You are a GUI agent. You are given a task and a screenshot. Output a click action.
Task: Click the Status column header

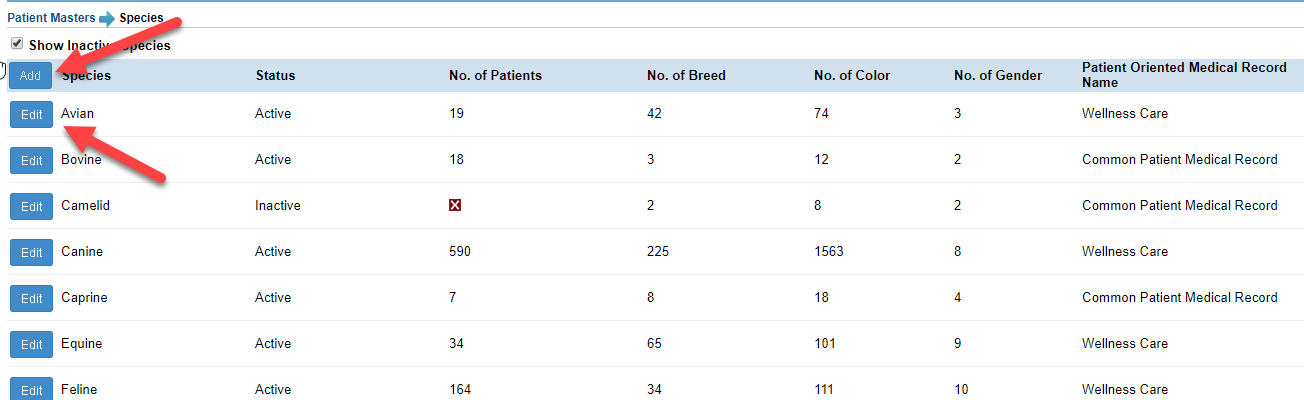coord(275,75)
